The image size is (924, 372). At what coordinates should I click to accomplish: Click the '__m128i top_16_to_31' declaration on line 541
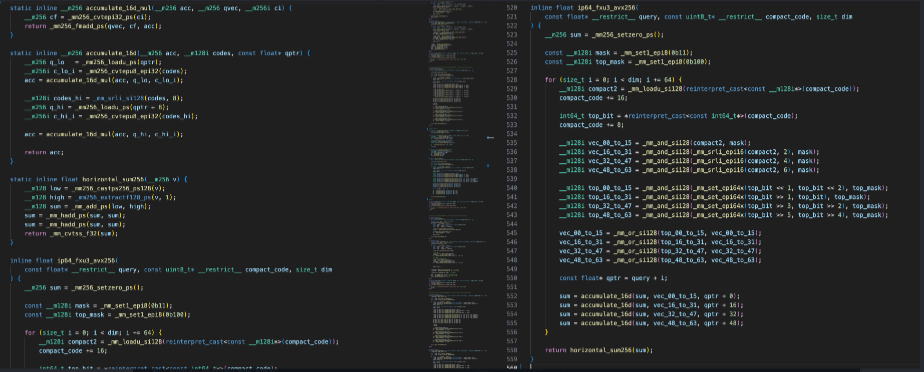715,197
